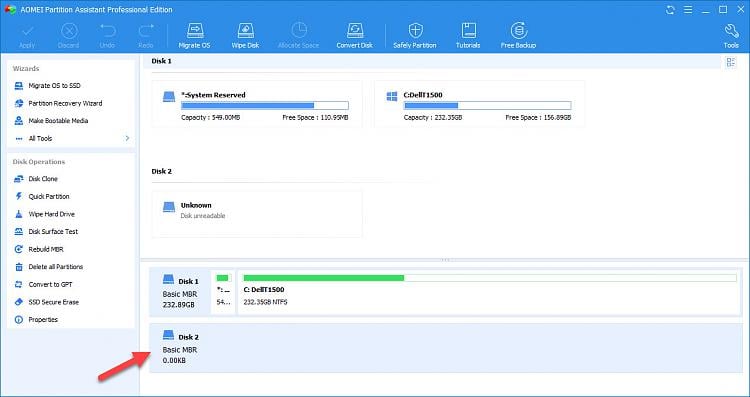The height and width of the screenshot is (397, 750).
Task: Click the Undo arrow
Action: pyautogui.click(x=107, y=35)
